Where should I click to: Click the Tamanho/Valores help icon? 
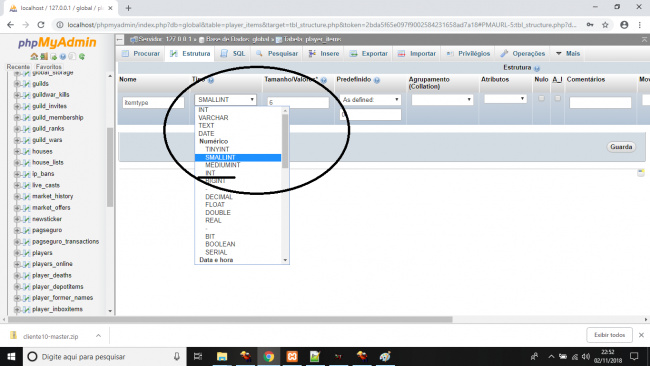(x=324, y=80)
